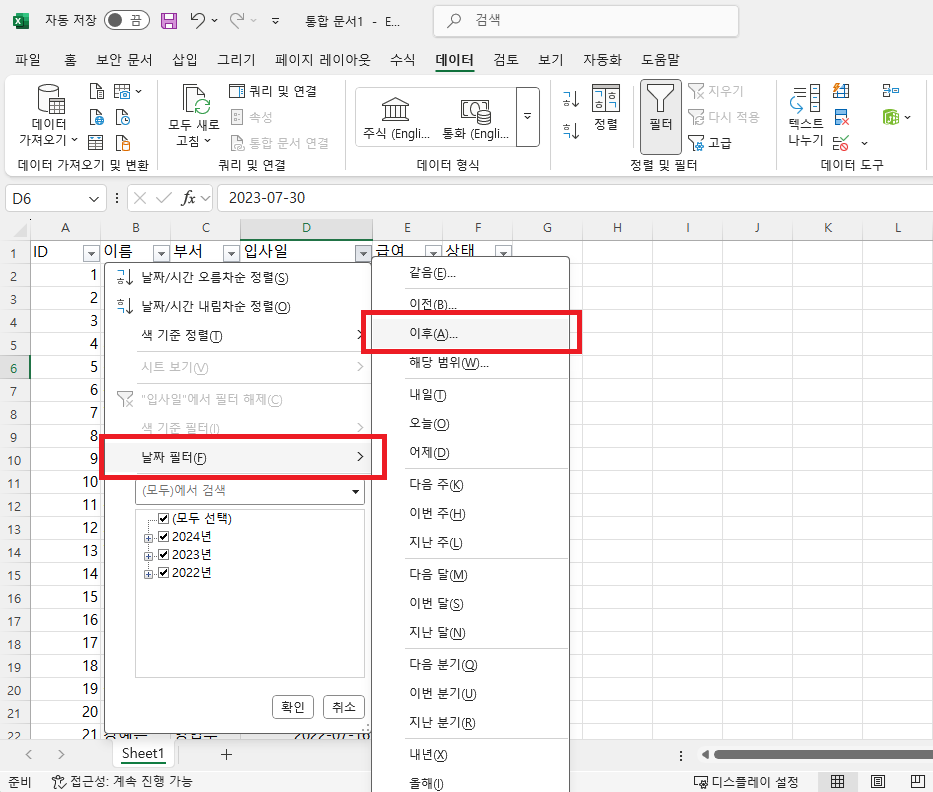Open the 급여 column filter dropdown

pyautogui.click(x=433, y=251)
